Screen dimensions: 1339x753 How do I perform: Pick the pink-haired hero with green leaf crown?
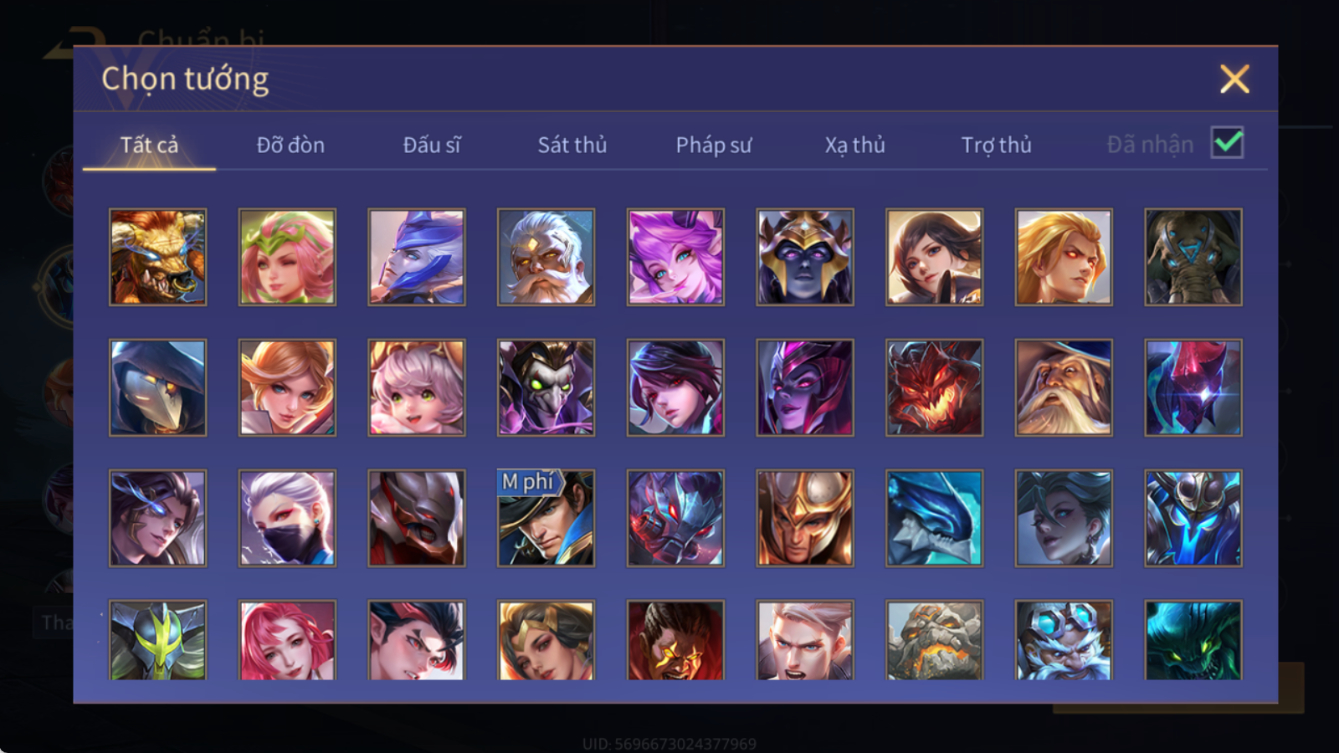click(287, 257)
